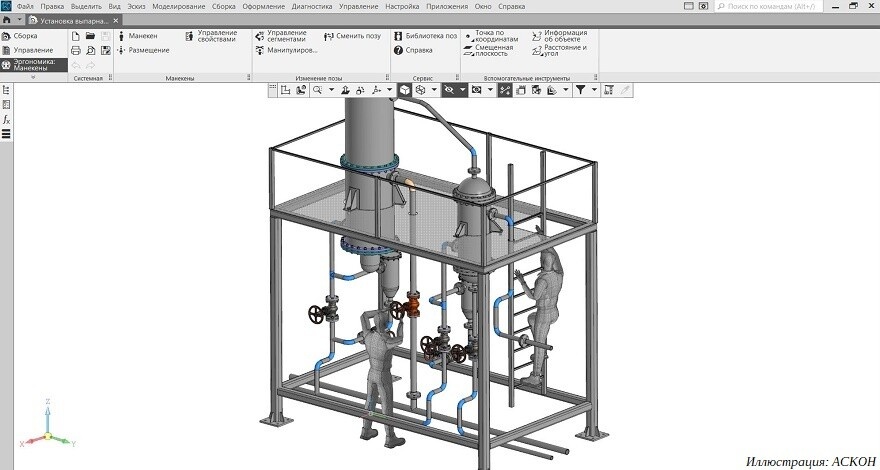This screenshot has width=880, height=470.
Task: Open the model tree panel icon
Action: 6,90
